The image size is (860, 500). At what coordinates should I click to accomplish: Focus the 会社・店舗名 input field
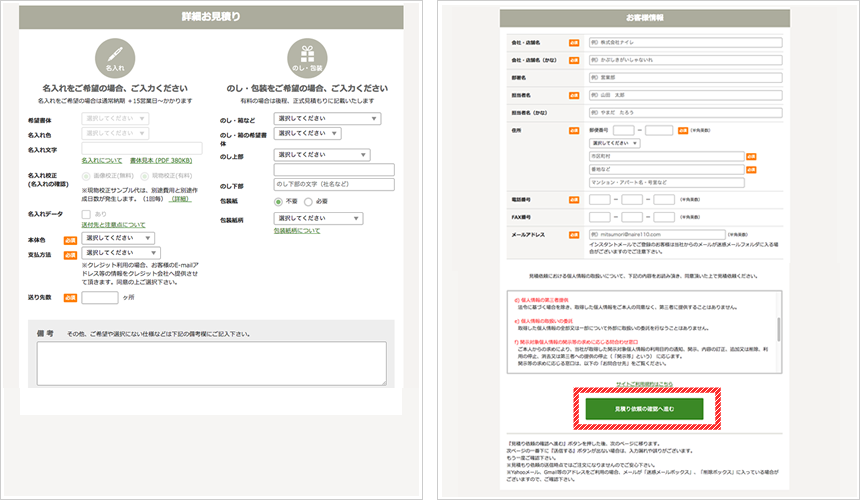pyautogui.click(x=683, y=43)
